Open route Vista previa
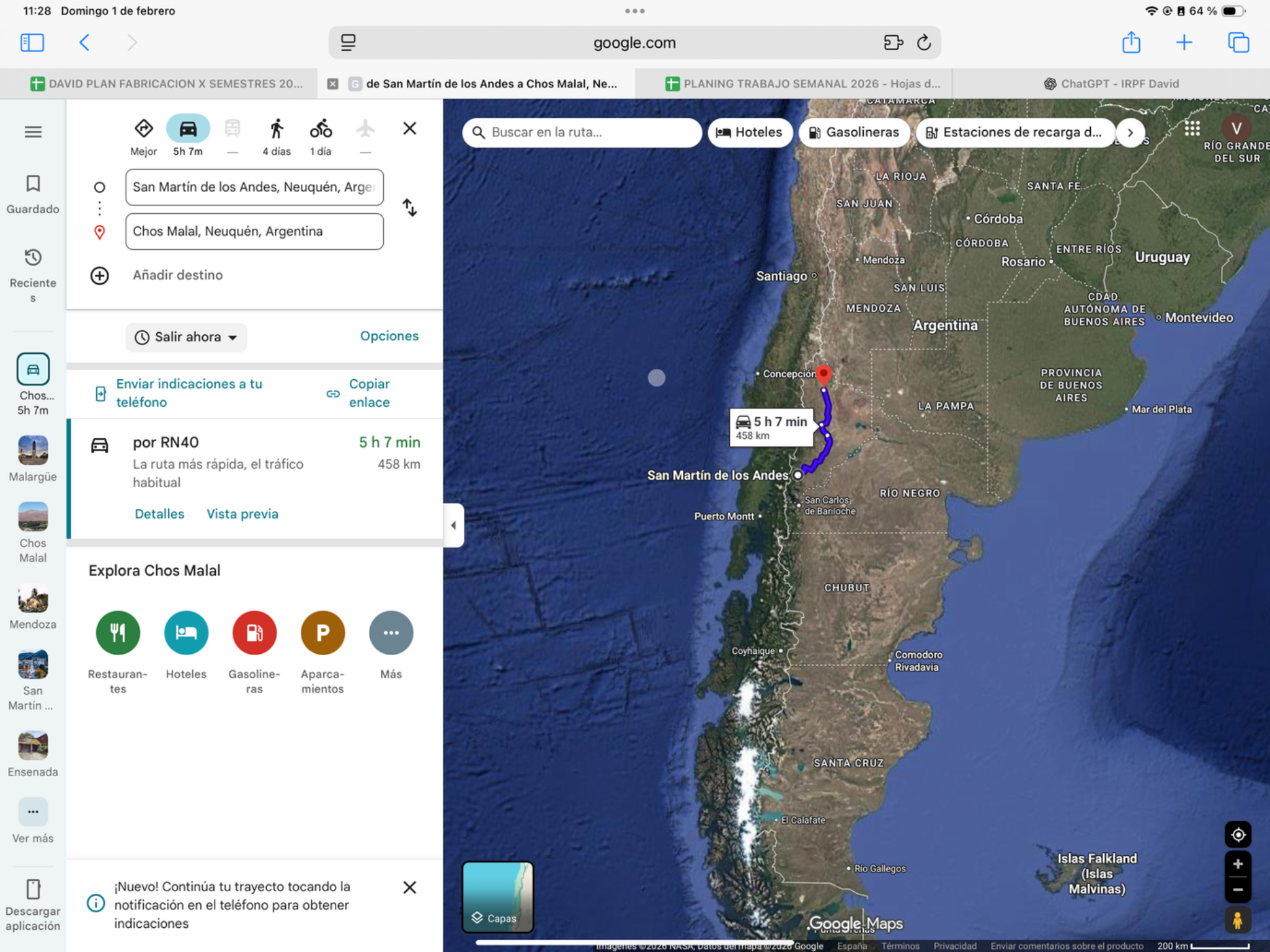1270x952 pixels. (242, 514)
